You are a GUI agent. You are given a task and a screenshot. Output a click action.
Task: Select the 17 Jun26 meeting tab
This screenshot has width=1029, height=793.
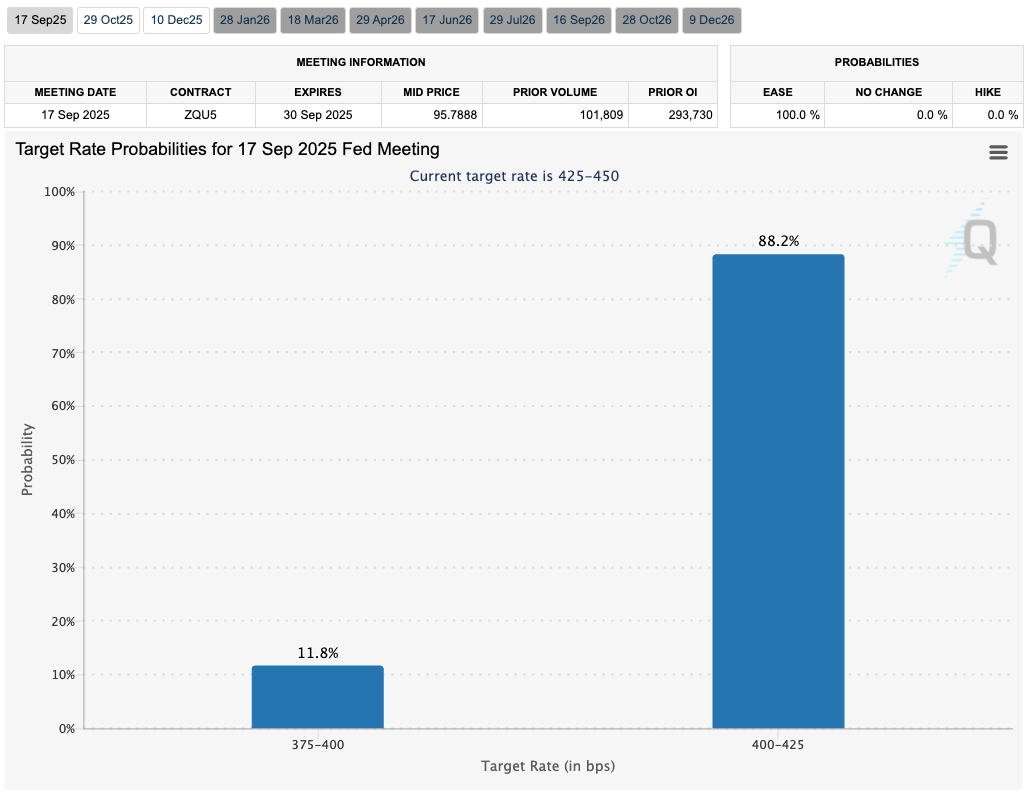point(447,20)
